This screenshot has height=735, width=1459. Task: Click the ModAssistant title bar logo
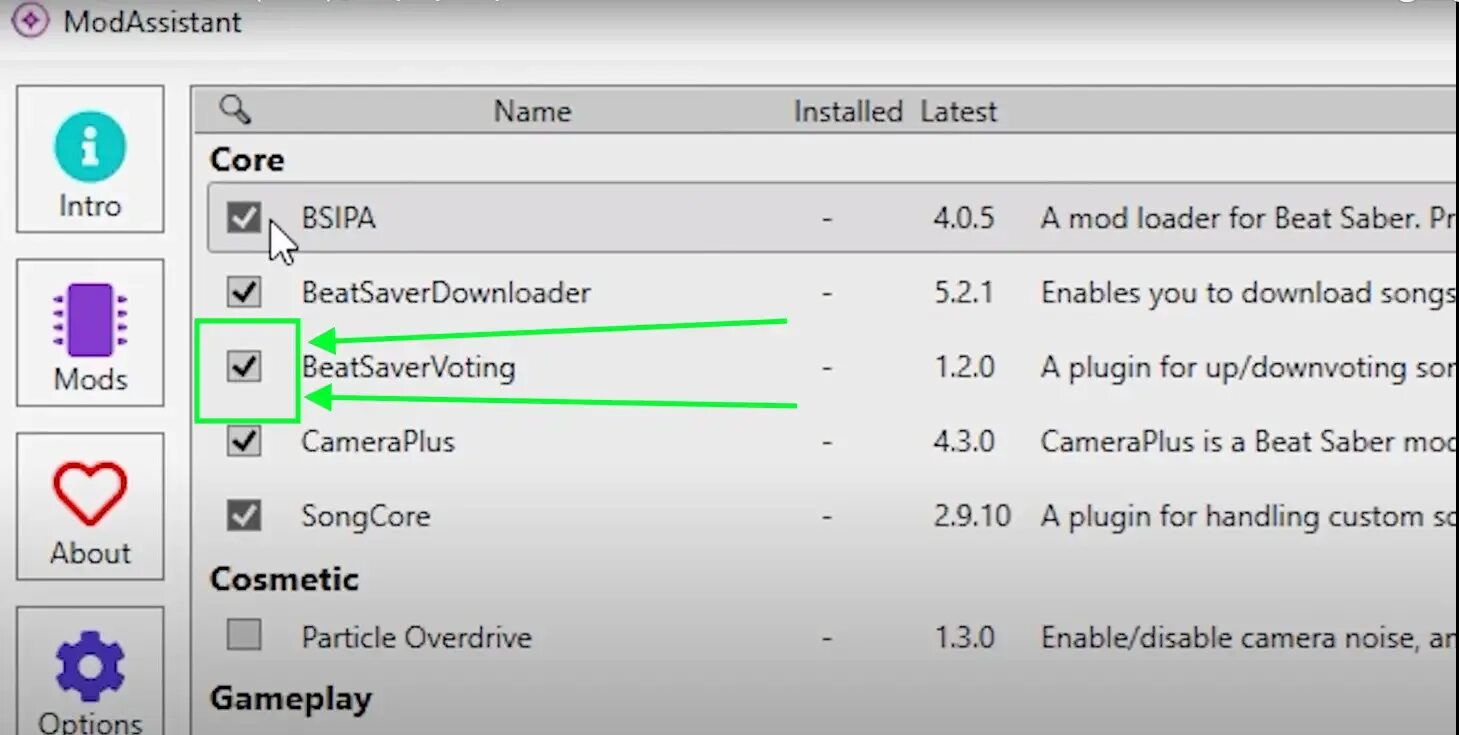click(30, 20)
